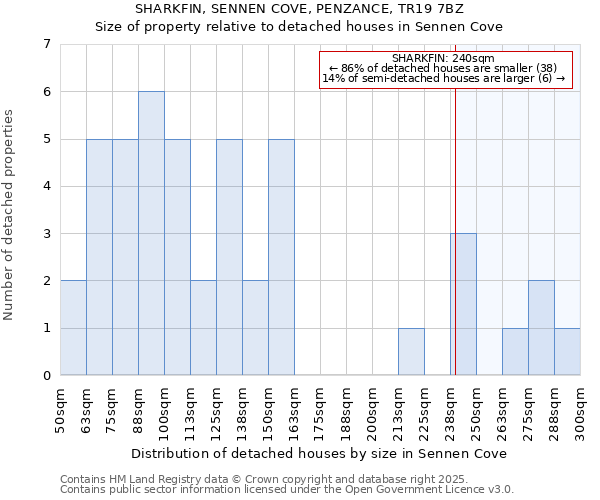Click the bar between 63sqm and 75sqm

click(x=99, y=257)
